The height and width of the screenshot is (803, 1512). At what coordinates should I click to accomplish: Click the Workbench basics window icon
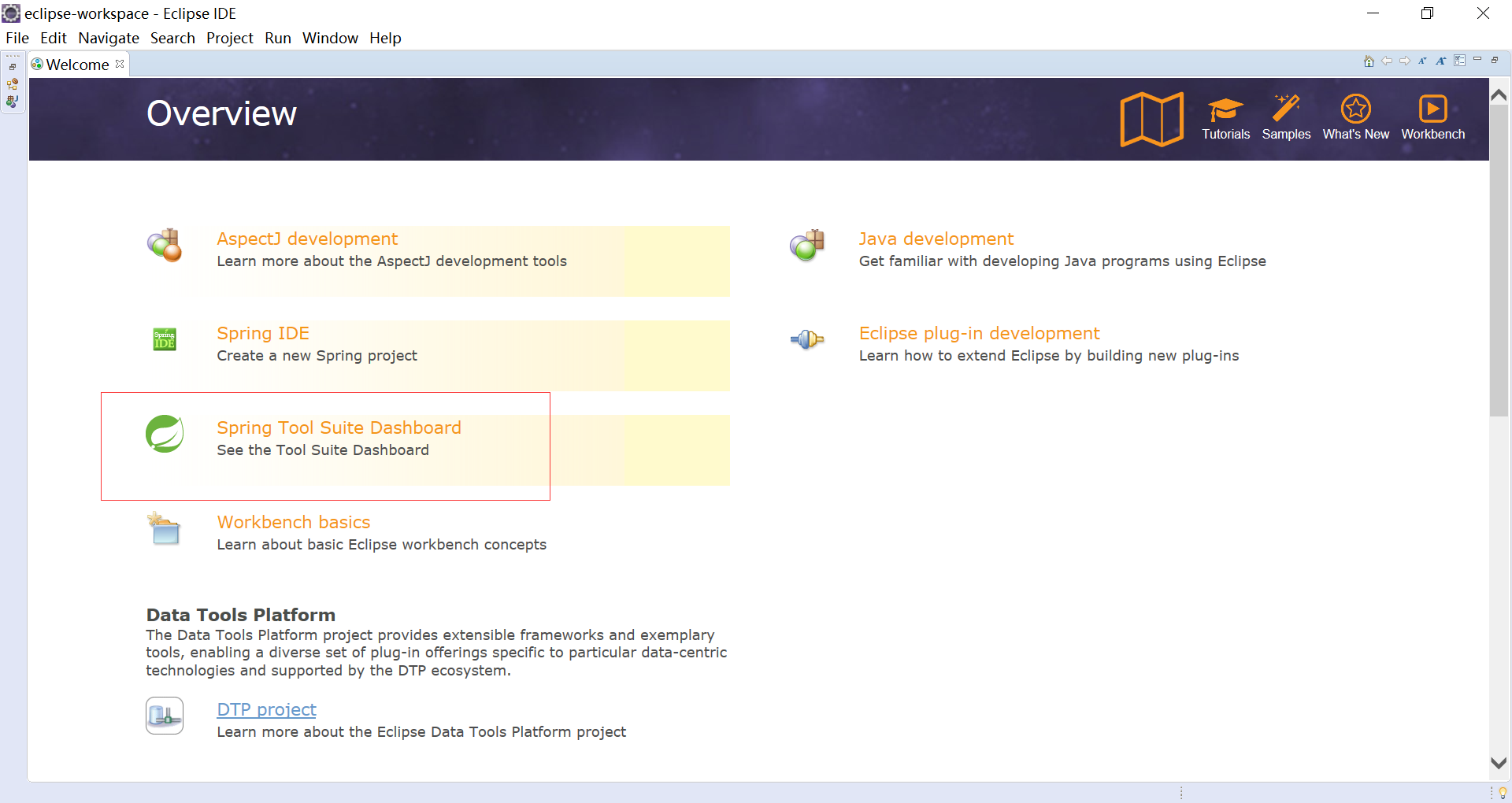[165, 528]
